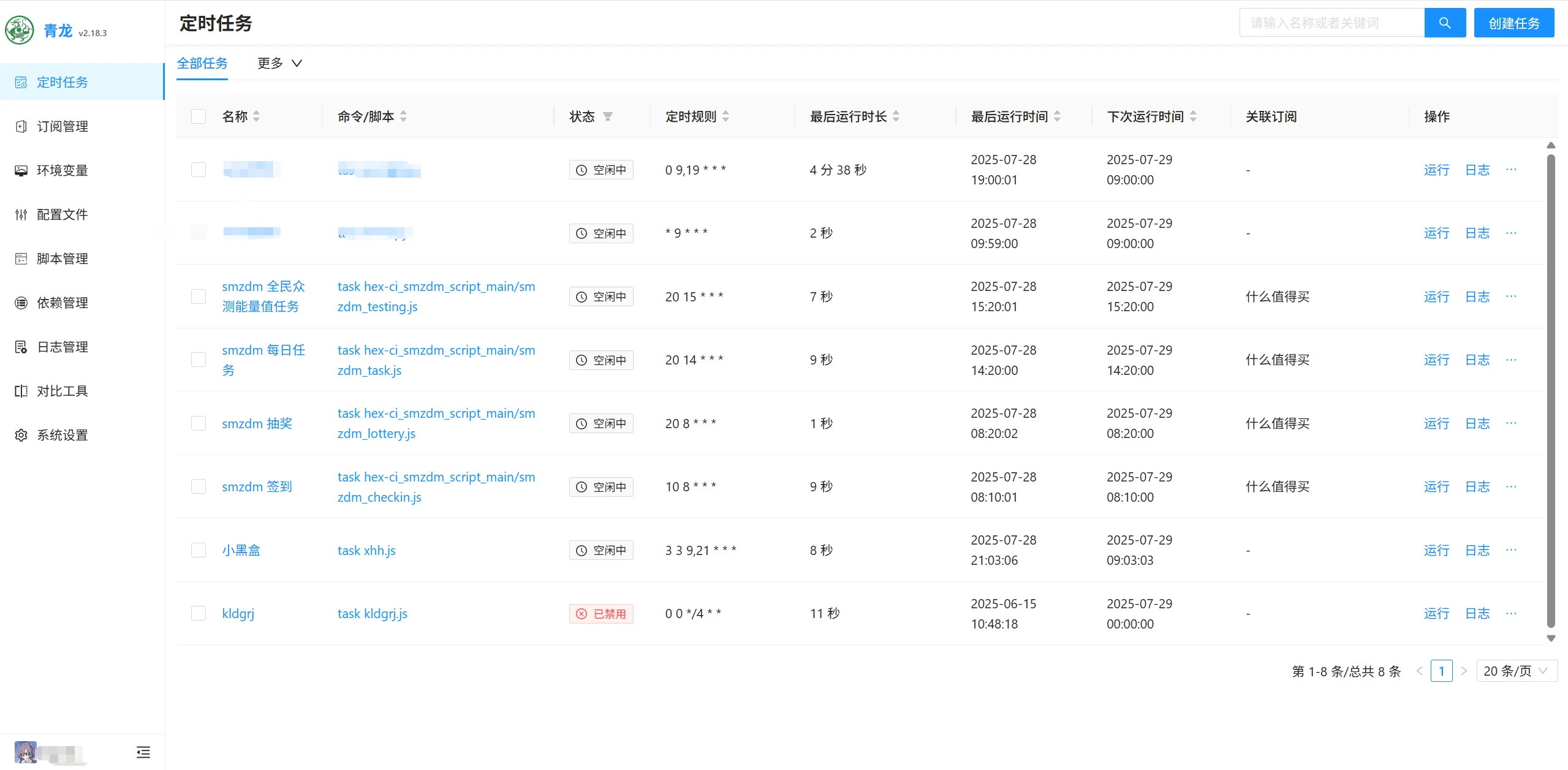
Task: Sort by 名称 column sorter arrows
Action: click(x=256, y=116)
